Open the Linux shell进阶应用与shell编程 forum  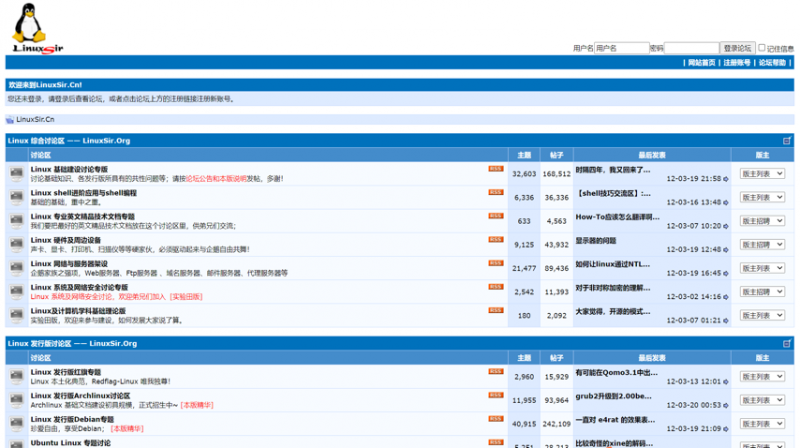click(83, 193)
